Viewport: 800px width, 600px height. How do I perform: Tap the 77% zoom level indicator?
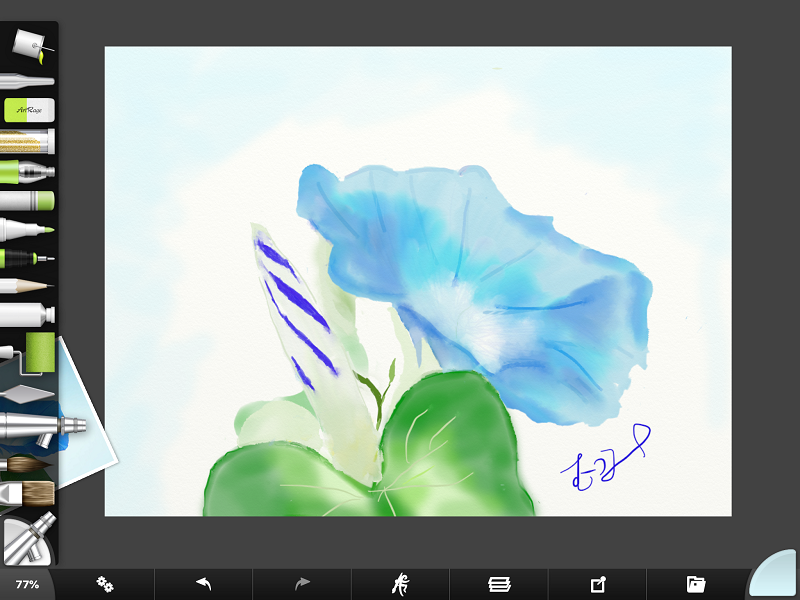tap(27, 584)
